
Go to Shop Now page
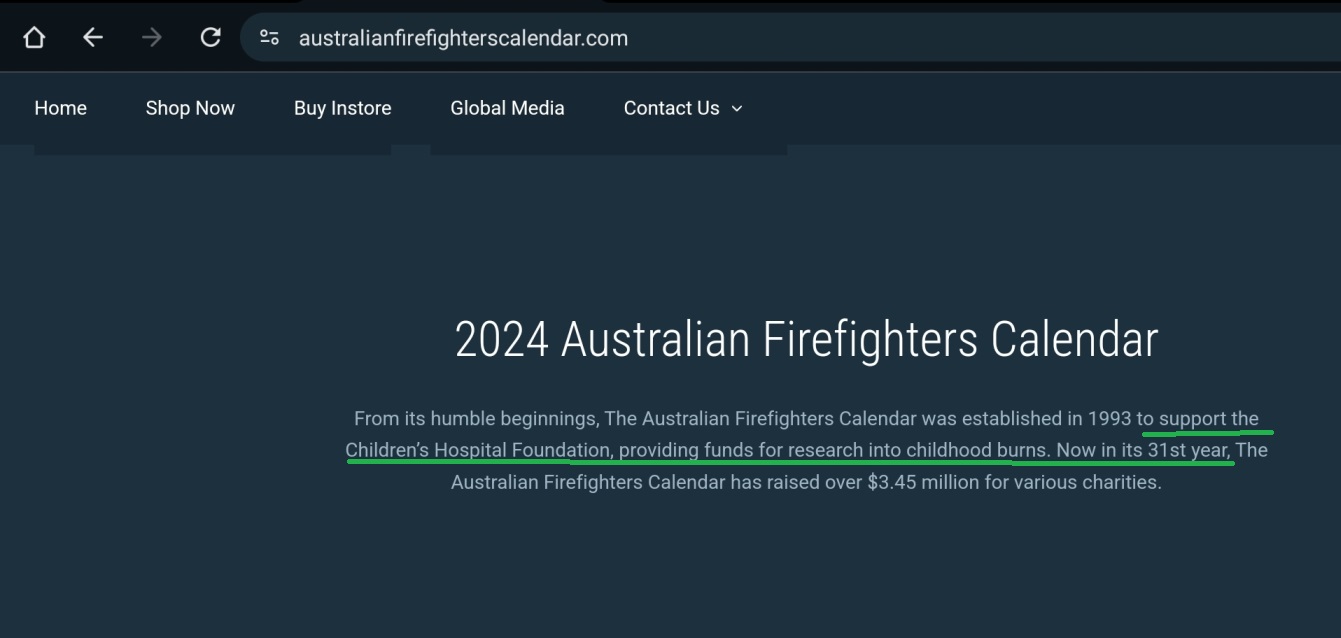pyautogui.click(x=190, y=108)
